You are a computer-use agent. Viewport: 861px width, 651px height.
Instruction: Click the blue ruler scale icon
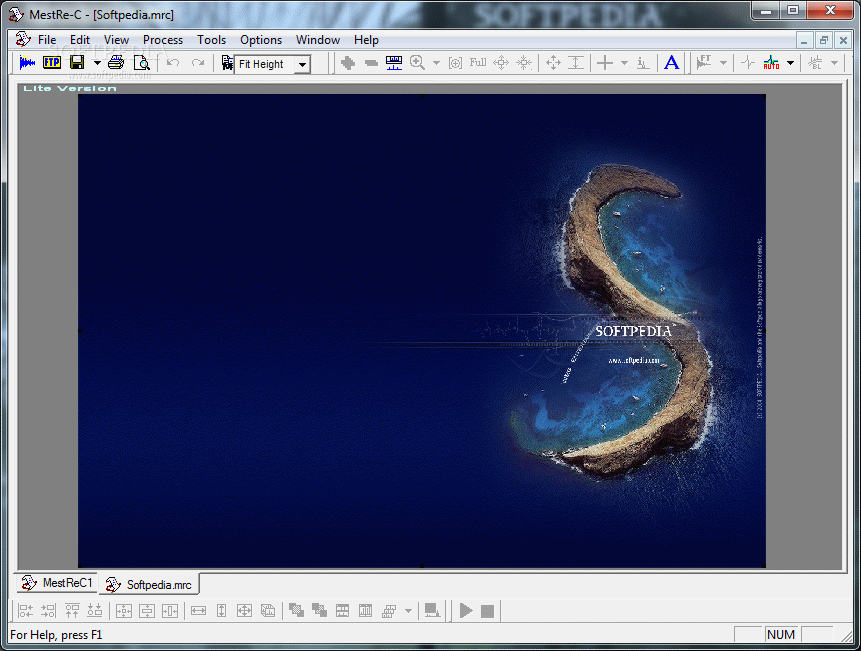point(394,63)
